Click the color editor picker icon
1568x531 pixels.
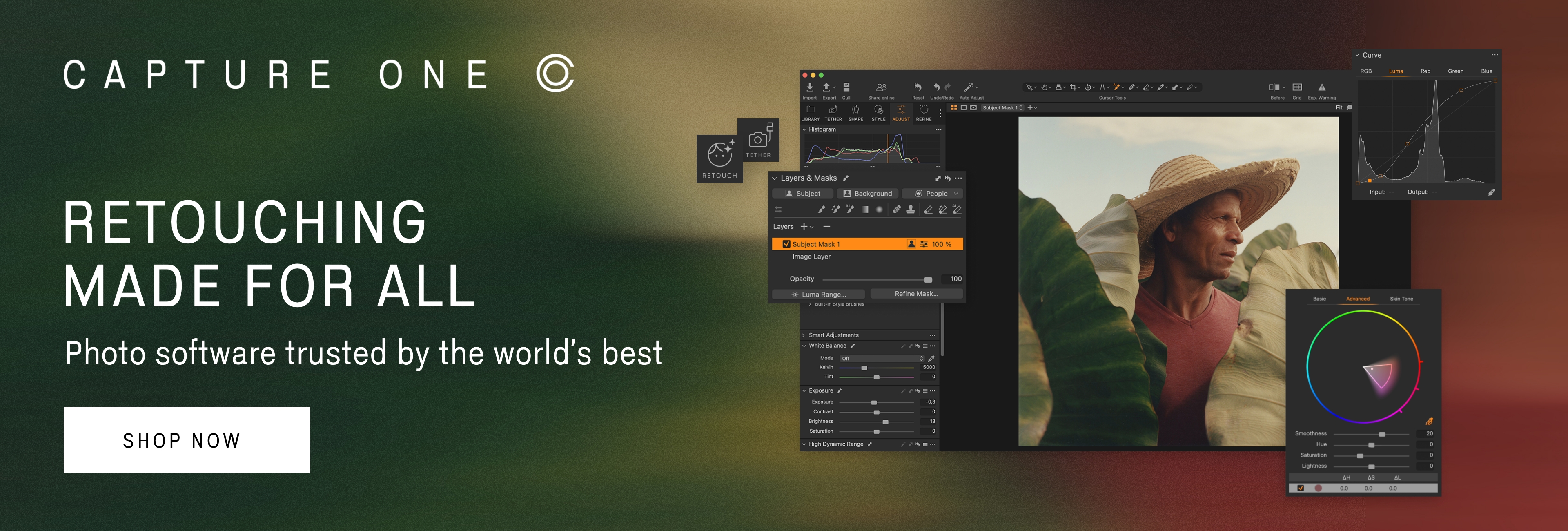pos(1429,422)
